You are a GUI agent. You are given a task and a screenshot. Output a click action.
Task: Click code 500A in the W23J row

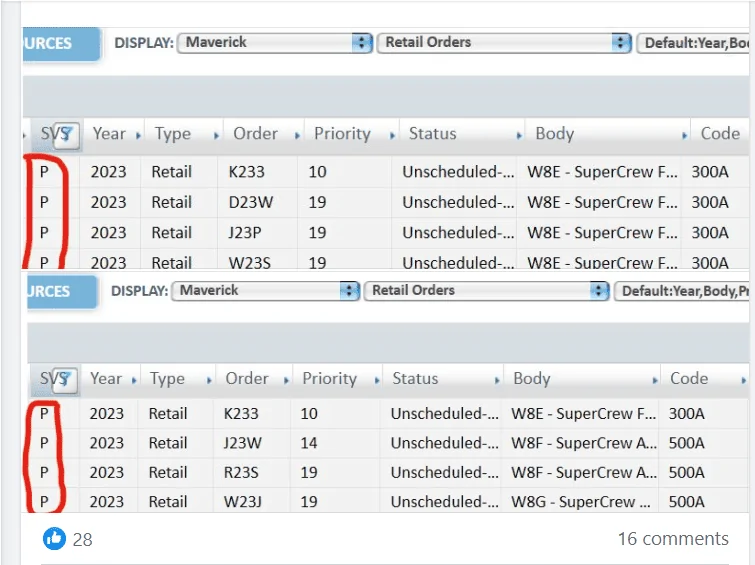click(x=687, y=502)
